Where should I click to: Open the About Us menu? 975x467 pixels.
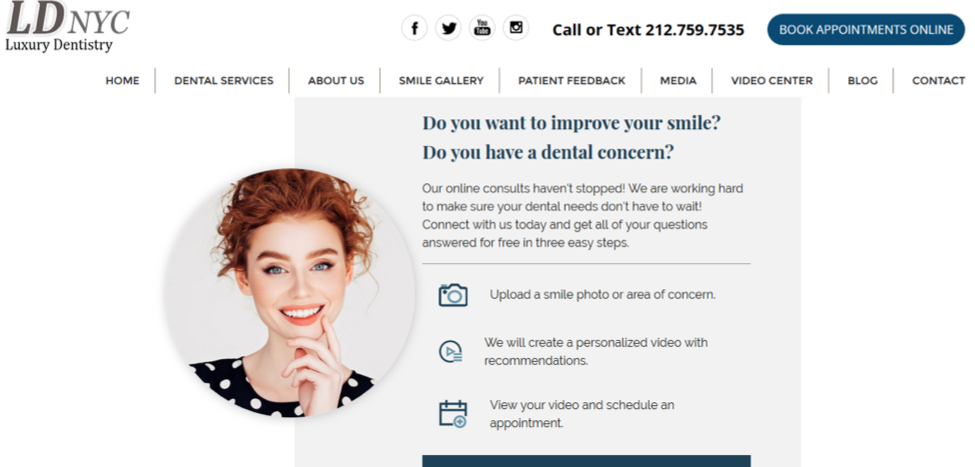click(x=336, y=81)
